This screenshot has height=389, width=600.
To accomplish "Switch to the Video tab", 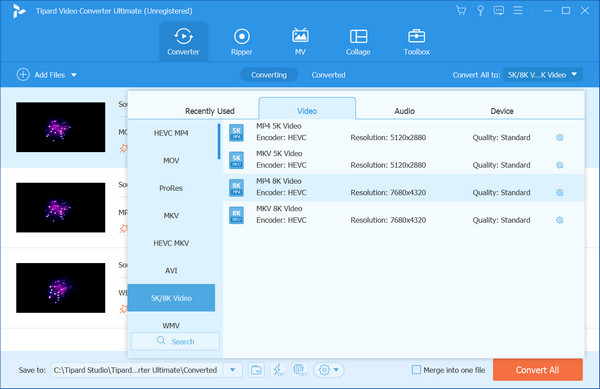I will coord(307,109).
